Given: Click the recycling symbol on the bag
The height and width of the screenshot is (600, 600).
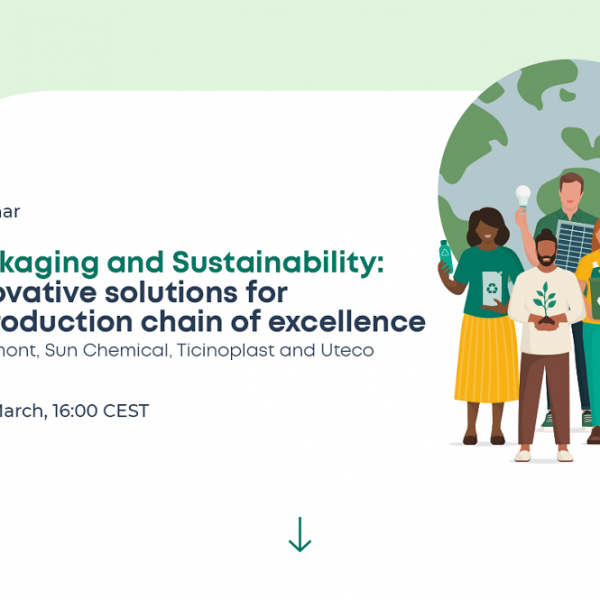Looking at the screenshot, I should click(x=493, y=289).
